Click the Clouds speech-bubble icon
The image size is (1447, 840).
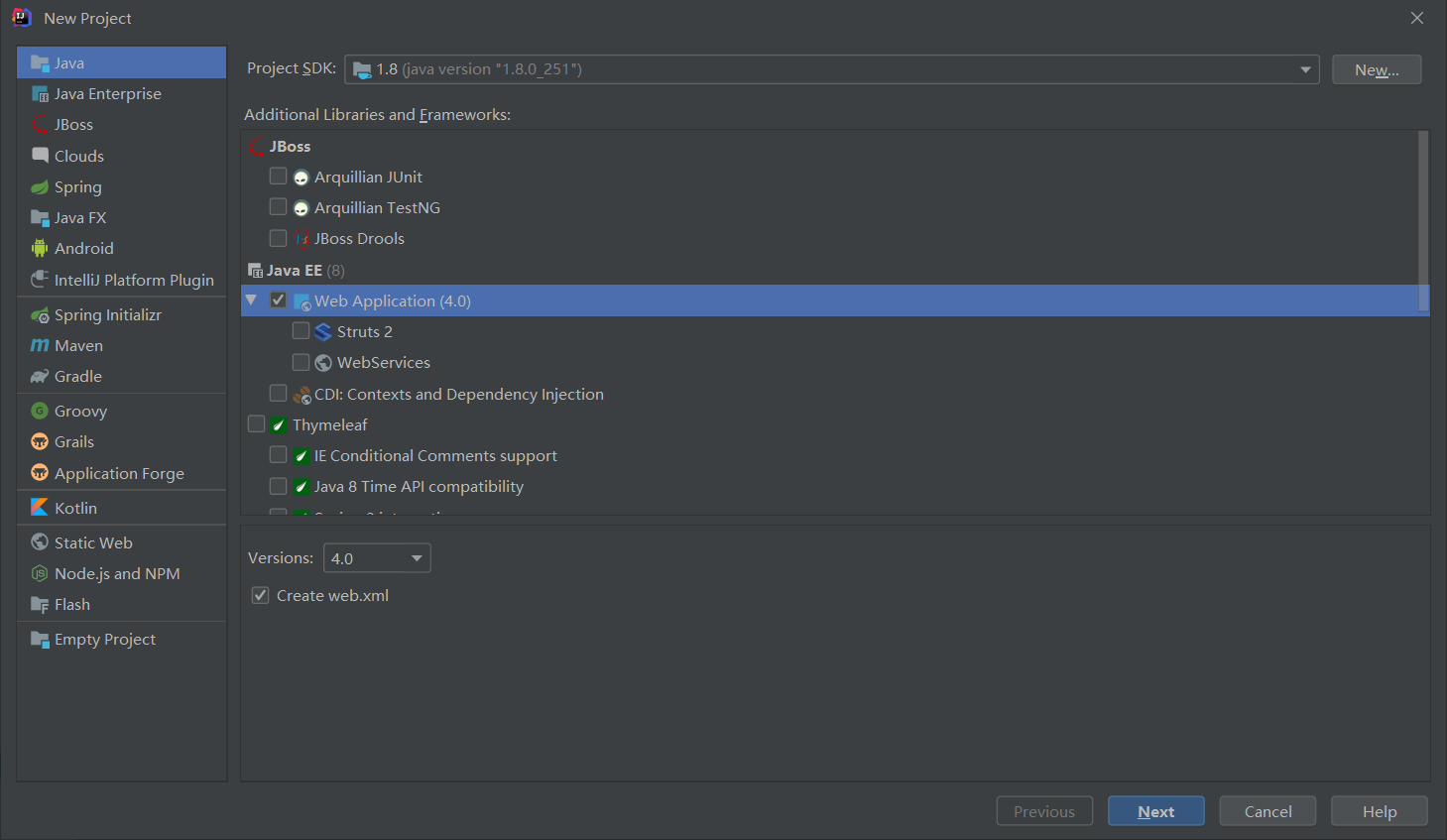click(x=40, y=156)
